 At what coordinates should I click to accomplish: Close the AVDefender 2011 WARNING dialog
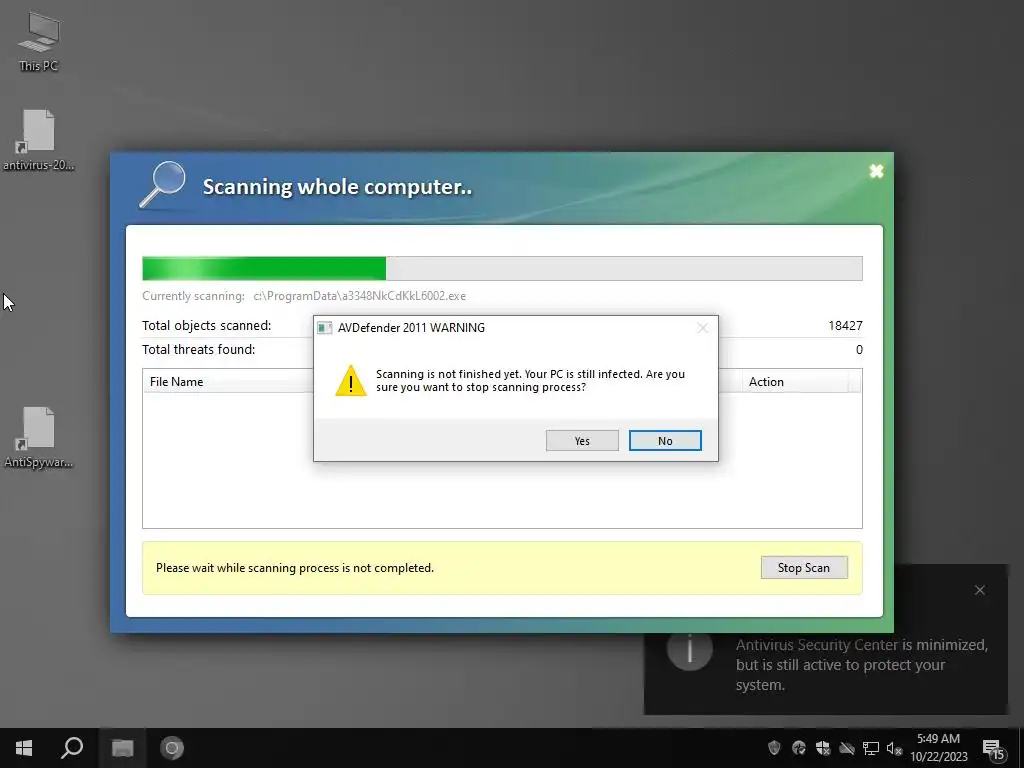coord(702,328)
